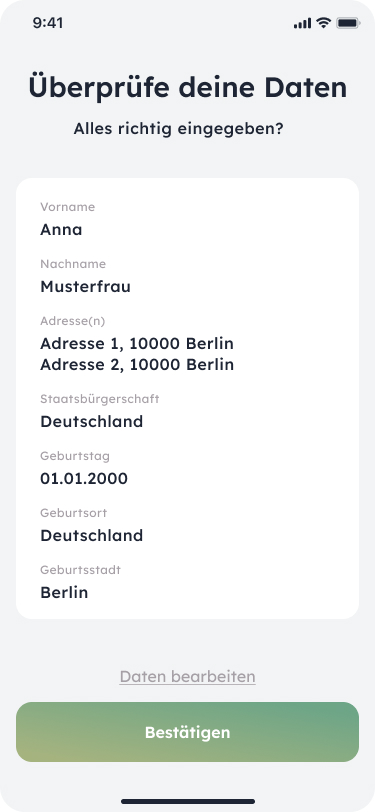Select the Nachname value Musterfrau

[x=85, y=286]
